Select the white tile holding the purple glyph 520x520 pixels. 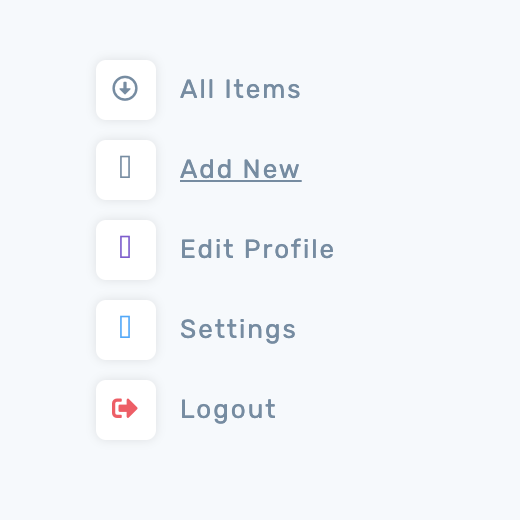click(126, 250)
